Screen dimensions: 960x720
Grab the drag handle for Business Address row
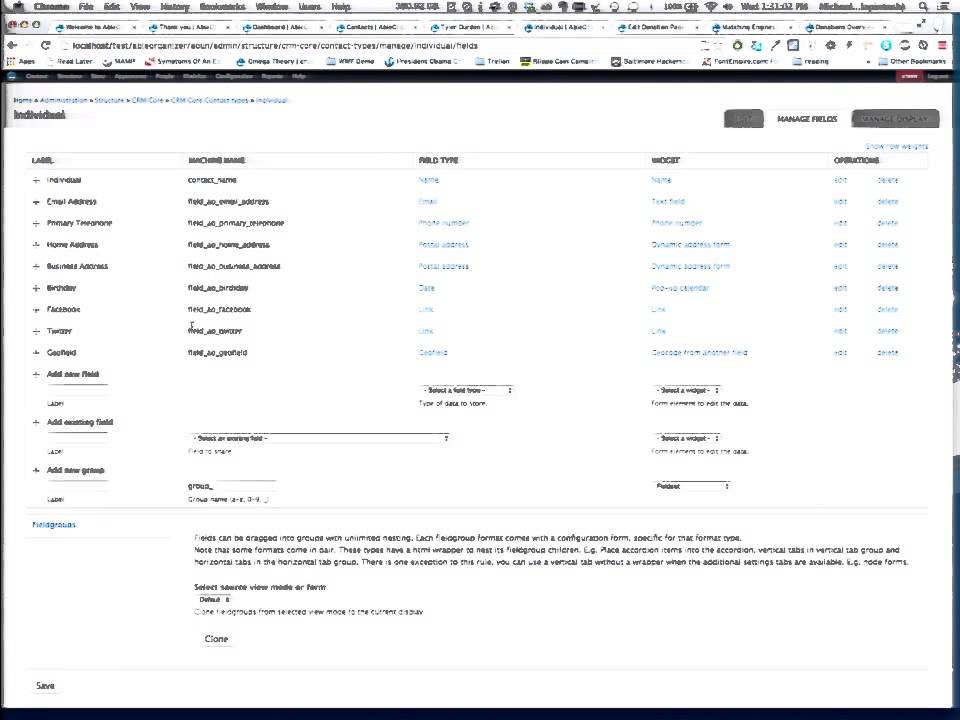click(x=36, y=266)
